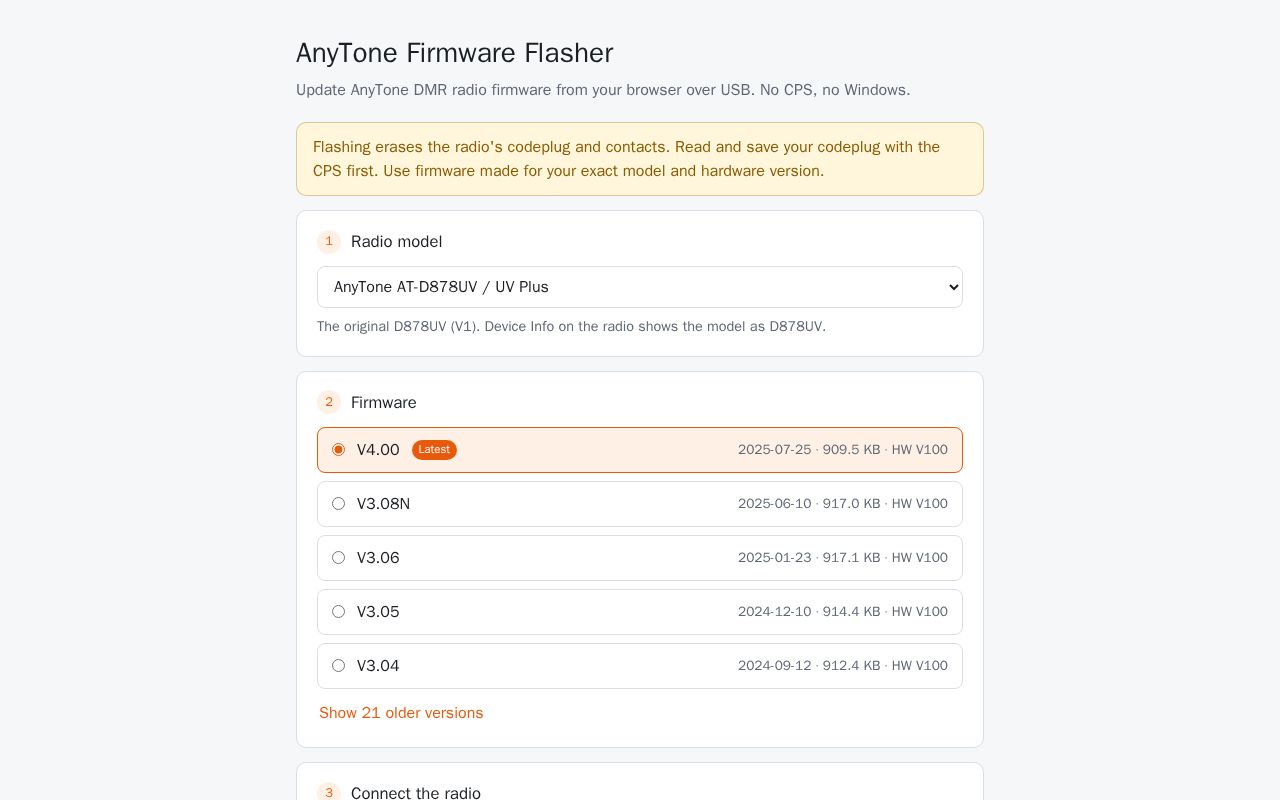Select the V3.08N firmware radio button
Screen dimensions: 1280x800
[338, 504]
